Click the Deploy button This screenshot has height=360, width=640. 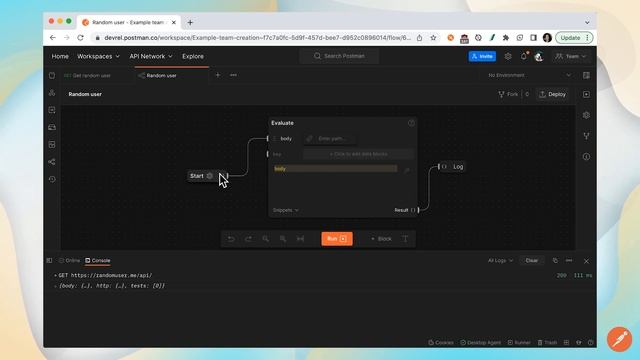[552, 94]
